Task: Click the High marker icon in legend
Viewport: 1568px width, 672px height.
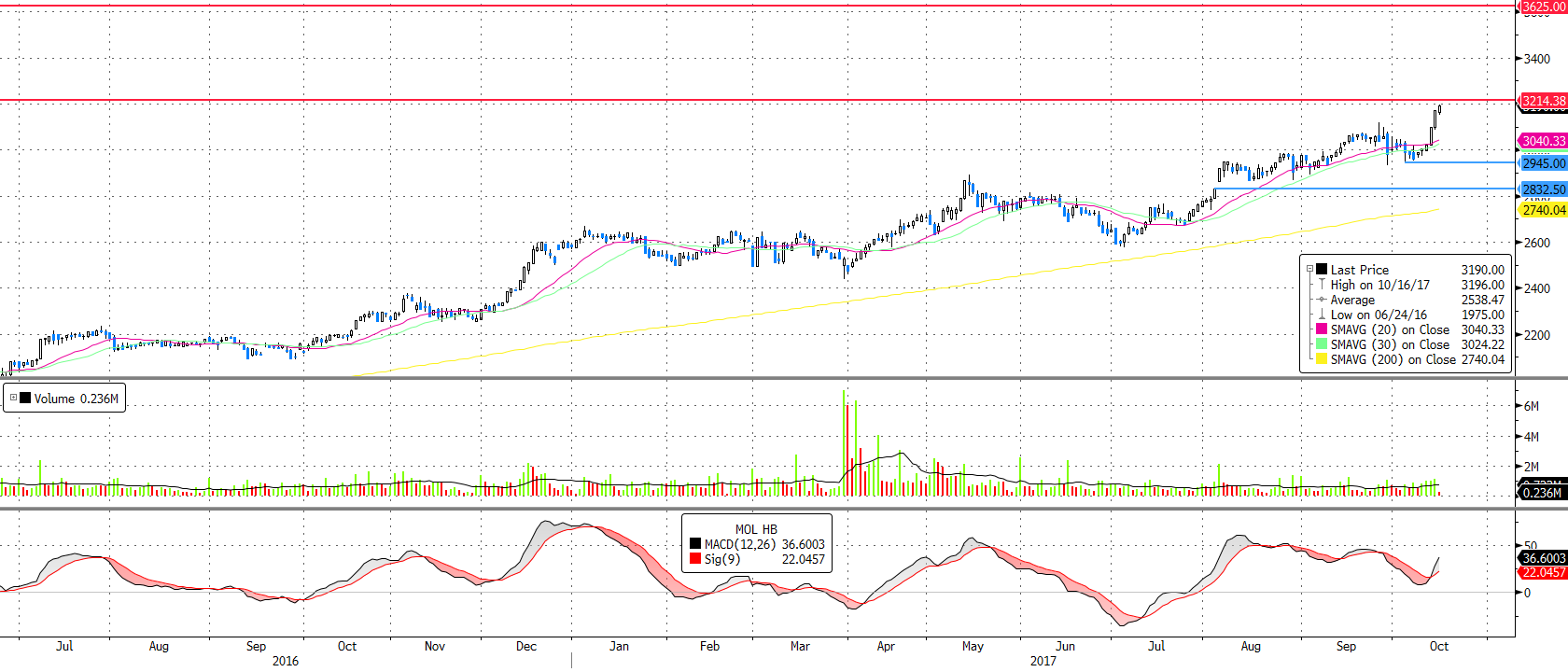Action: 1322,285
